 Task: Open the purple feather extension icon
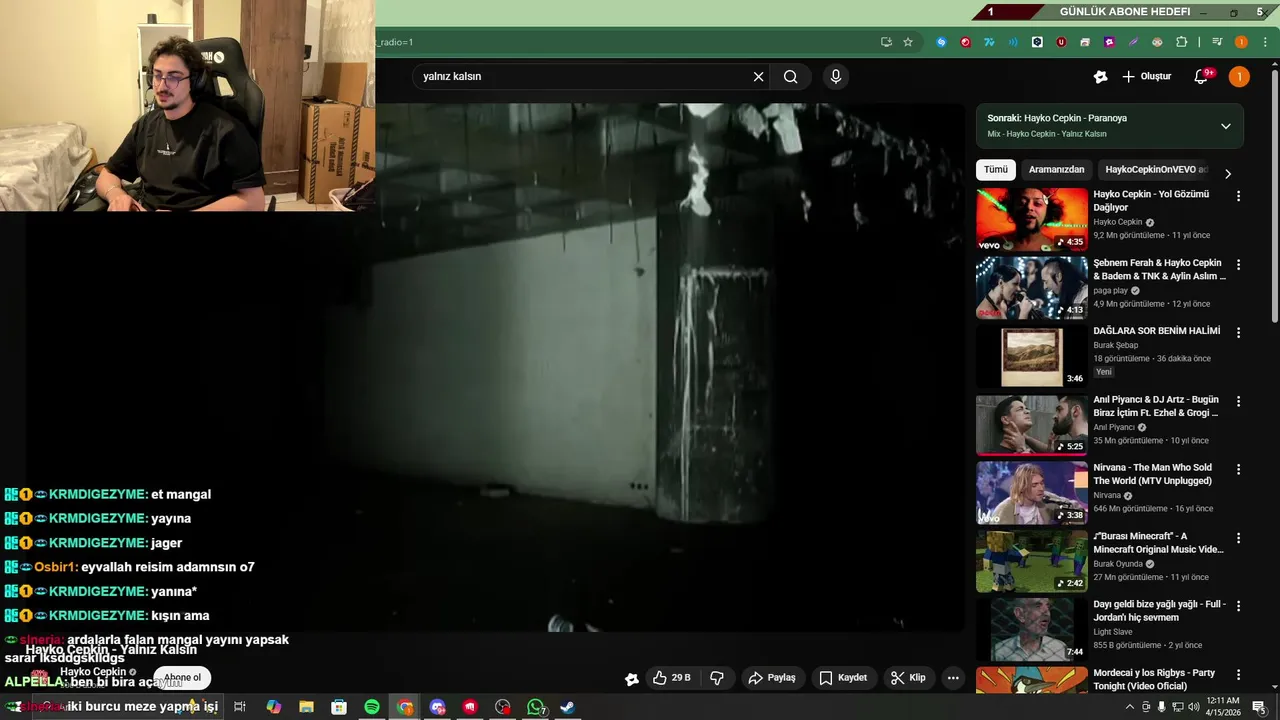(1133, 42)
